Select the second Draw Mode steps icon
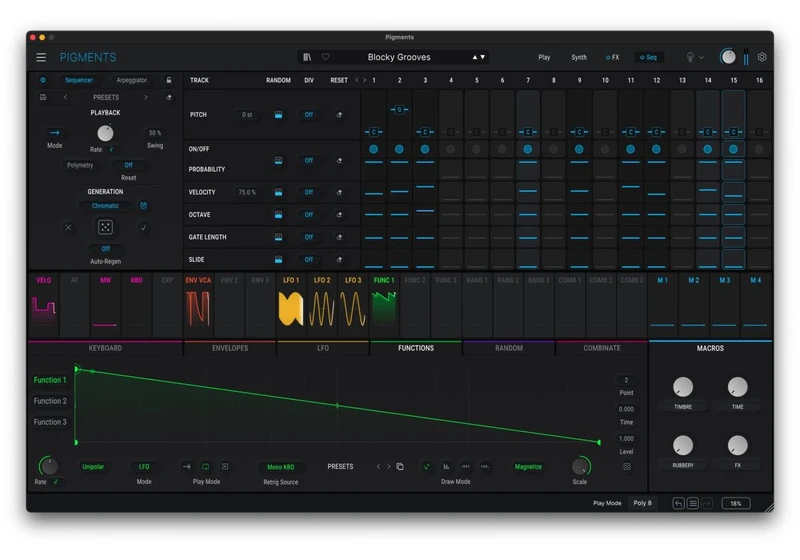Viewport: 800px width, 560px height. click(x=446, y=466)
